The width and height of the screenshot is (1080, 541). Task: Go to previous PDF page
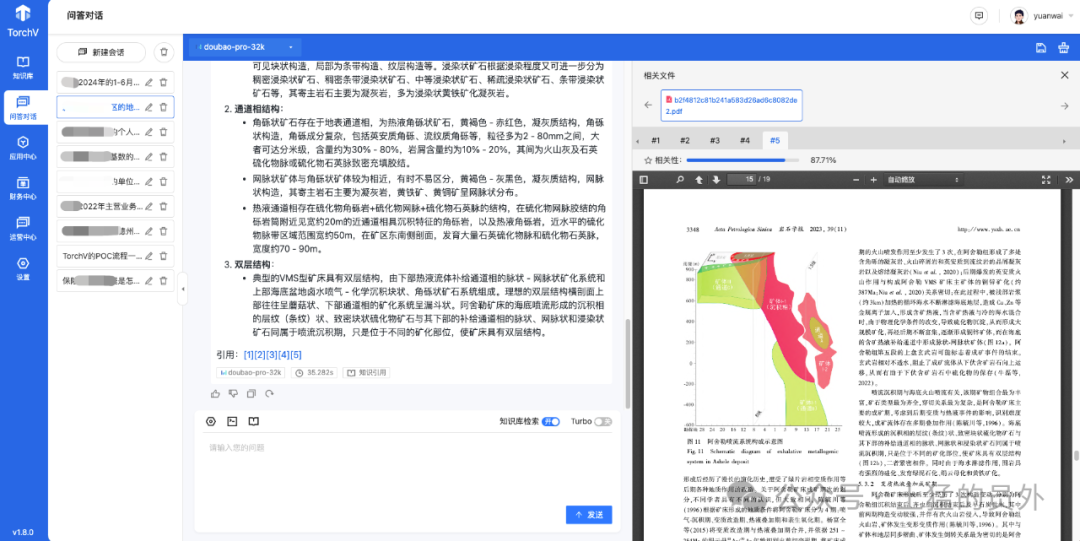coord(698,180)
